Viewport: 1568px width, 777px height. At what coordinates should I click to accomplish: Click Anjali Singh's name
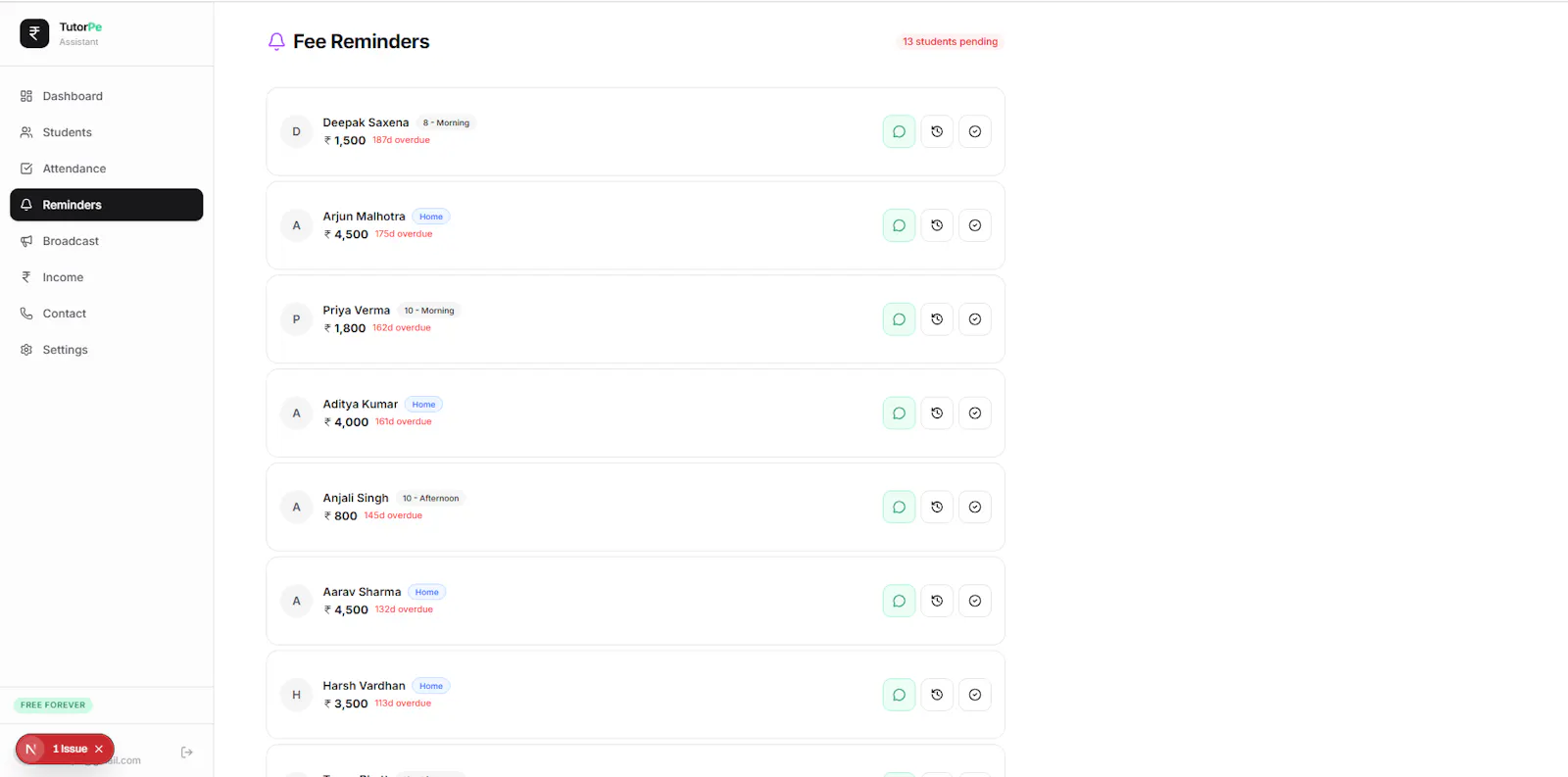coord(356,498)
